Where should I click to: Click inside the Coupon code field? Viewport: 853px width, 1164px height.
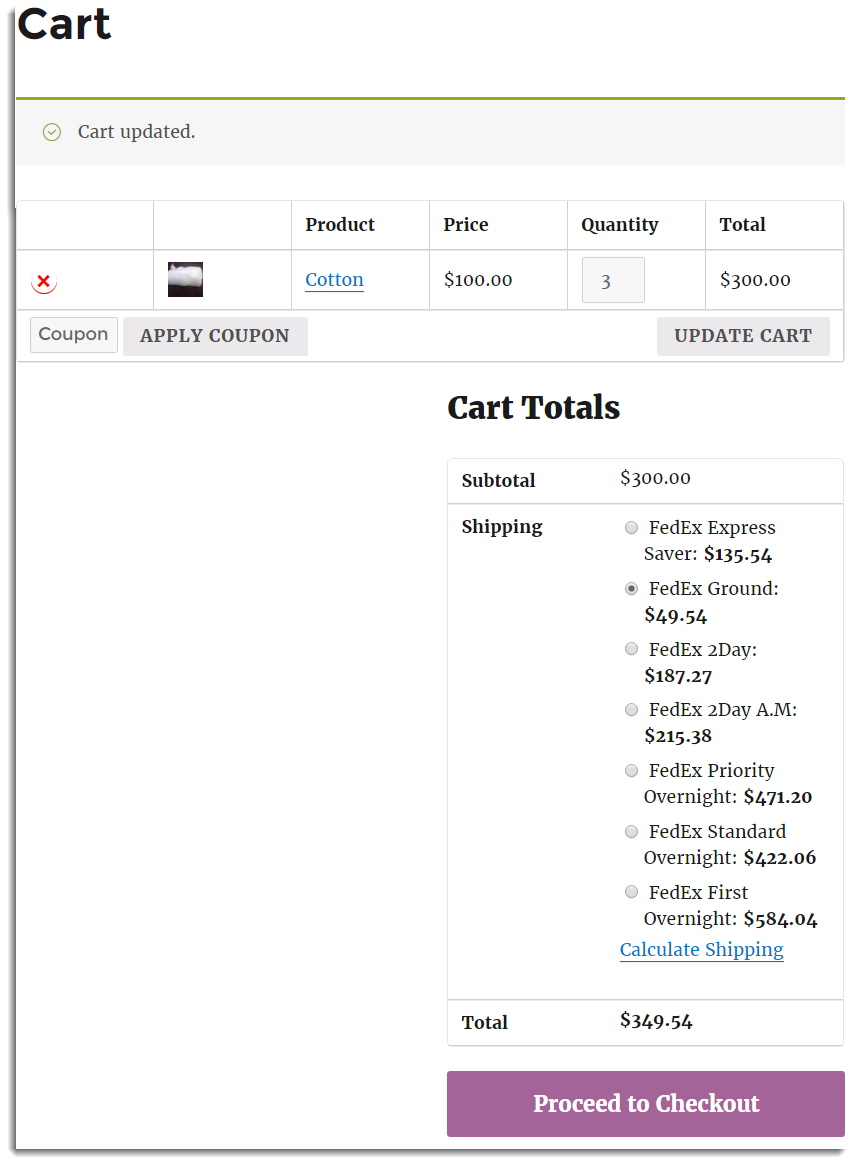[x=73, y=334]
